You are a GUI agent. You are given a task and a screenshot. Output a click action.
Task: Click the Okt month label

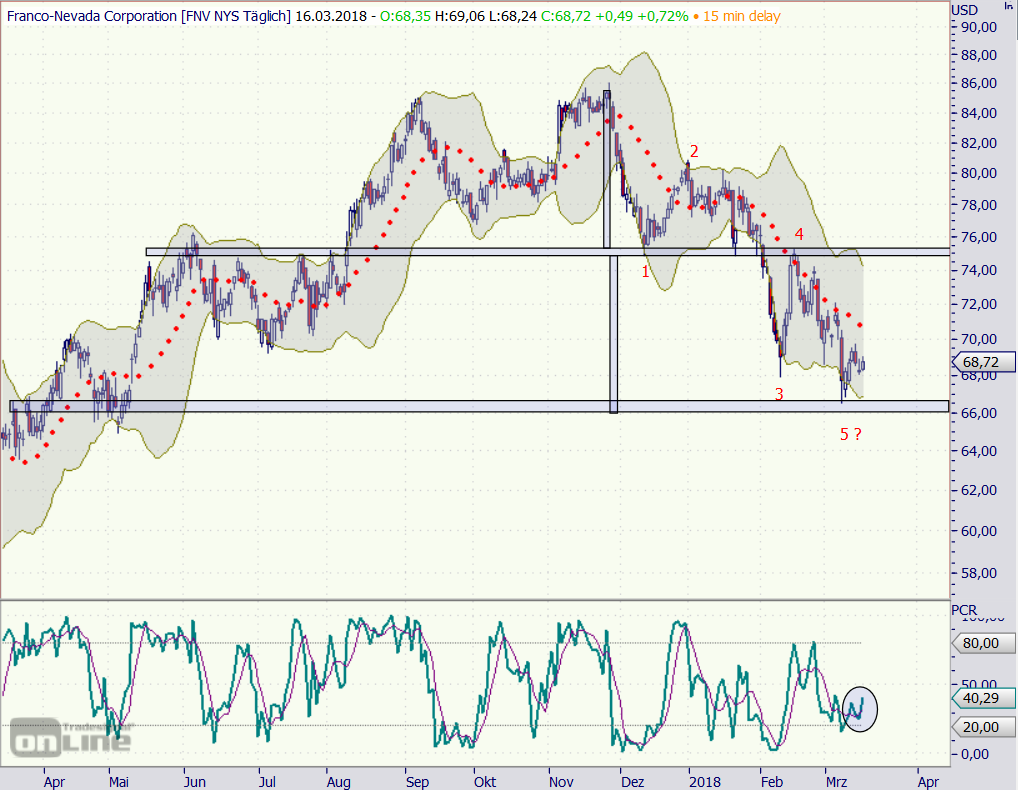click(x=485, y=782)
